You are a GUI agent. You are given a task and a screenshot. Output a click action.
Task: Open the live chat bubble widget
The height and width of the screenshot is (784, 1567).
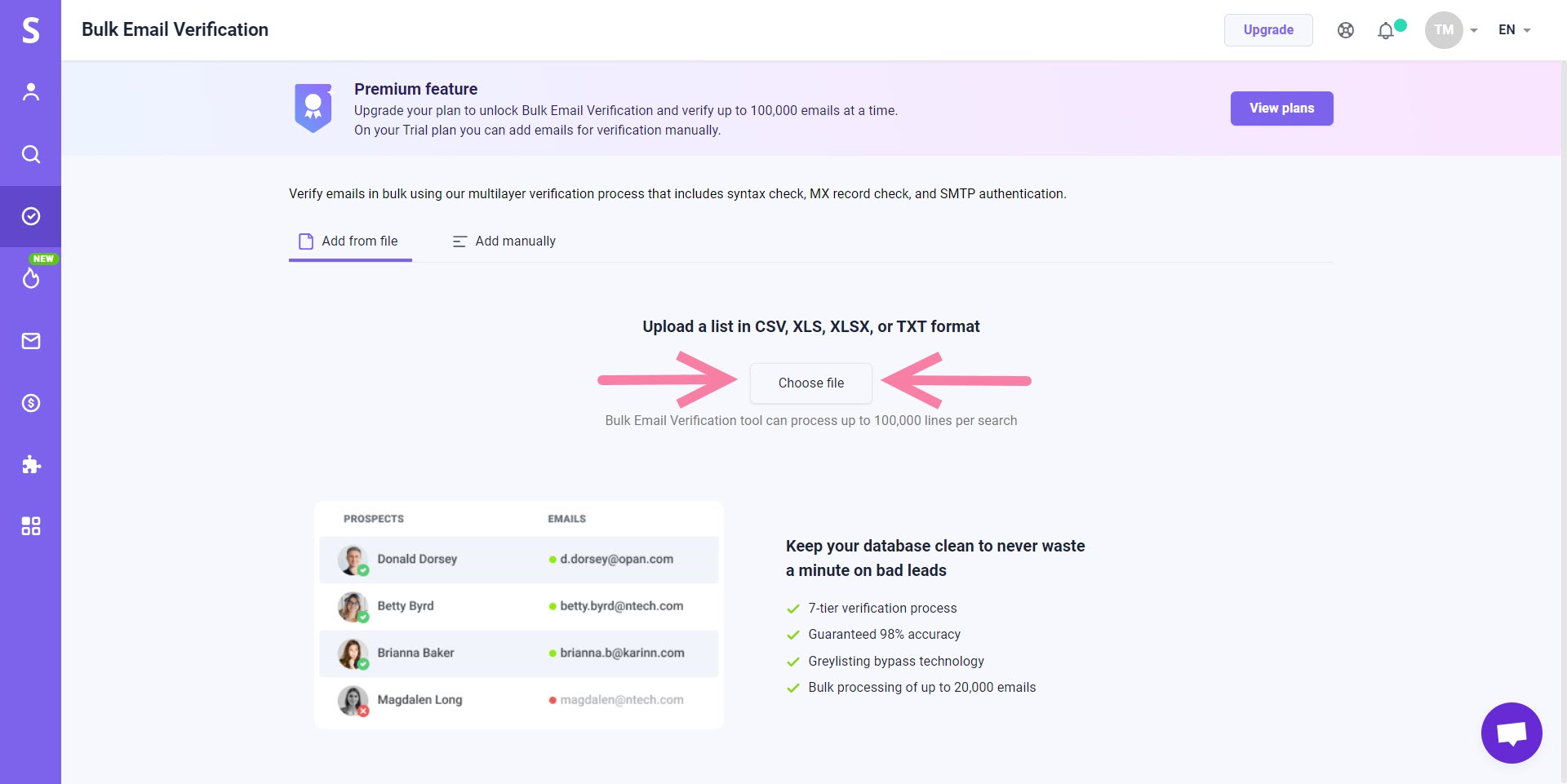[x=1512, y=733]
